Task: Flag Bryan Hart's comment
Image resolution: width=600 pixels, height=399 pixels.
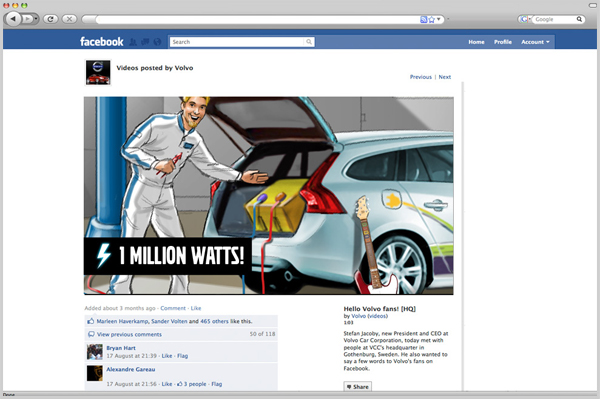Action: pyautogui.click(x=183, y=356)
